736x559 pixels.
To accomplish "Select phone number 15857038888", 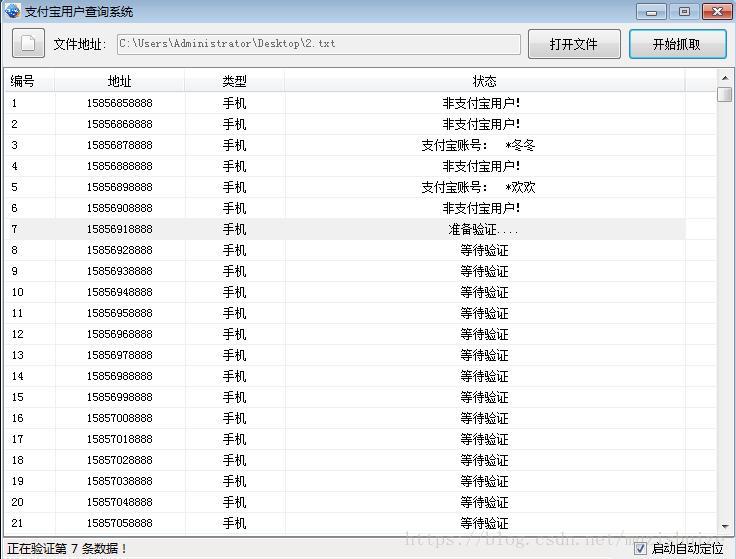I will click(120, 481).
